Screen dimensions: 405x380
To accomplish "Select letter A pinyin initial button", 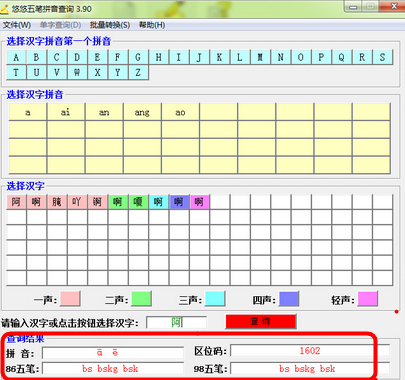I will point(16,57).
